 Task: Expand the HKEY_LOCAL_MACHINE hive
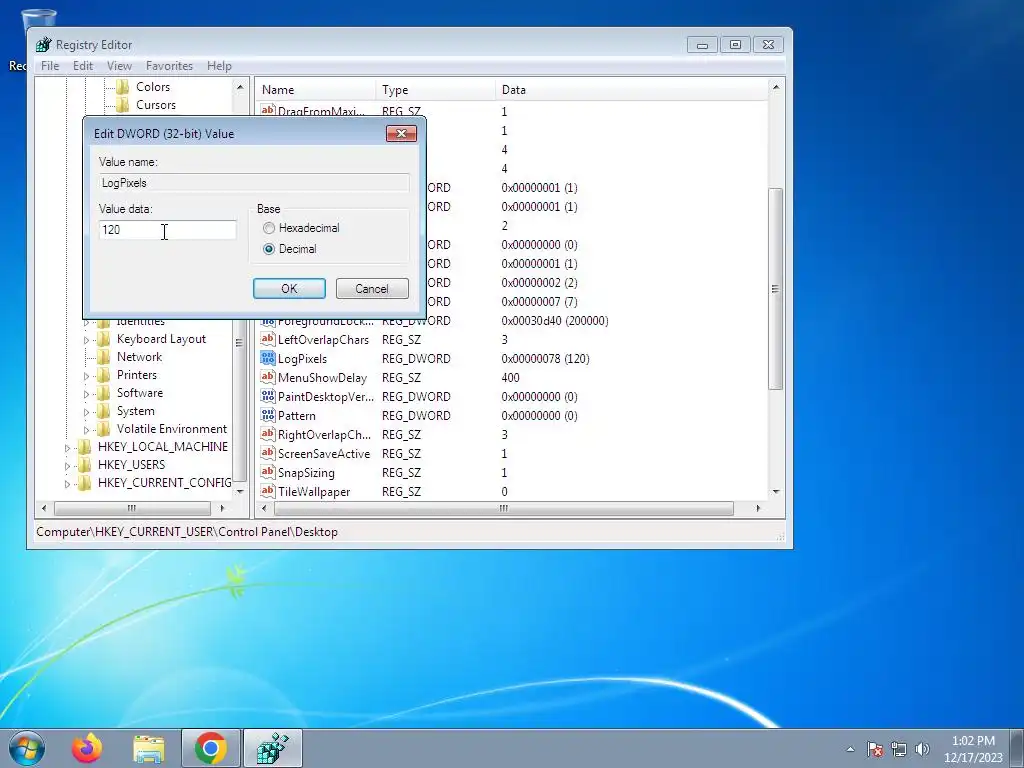tap(67, 448)
